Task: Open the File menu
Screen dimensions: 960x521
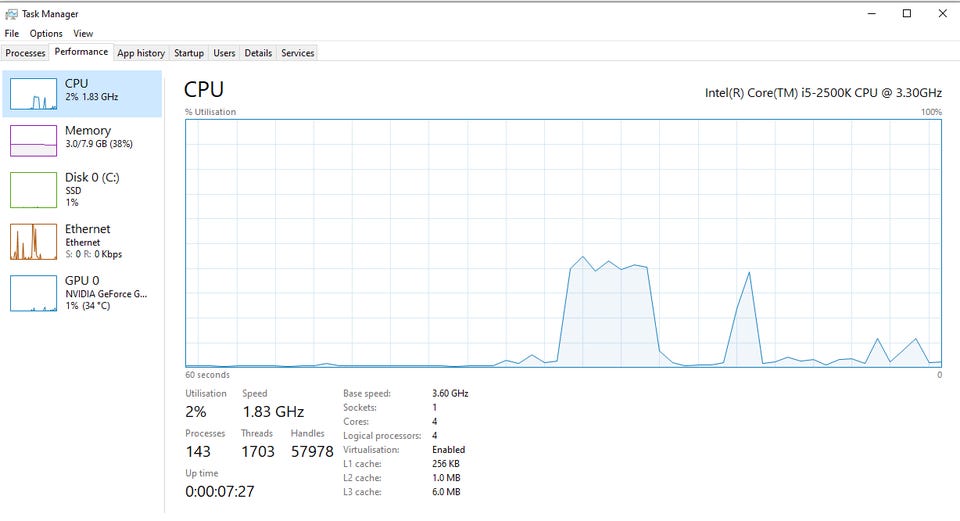Action: [x=12, y=33]
